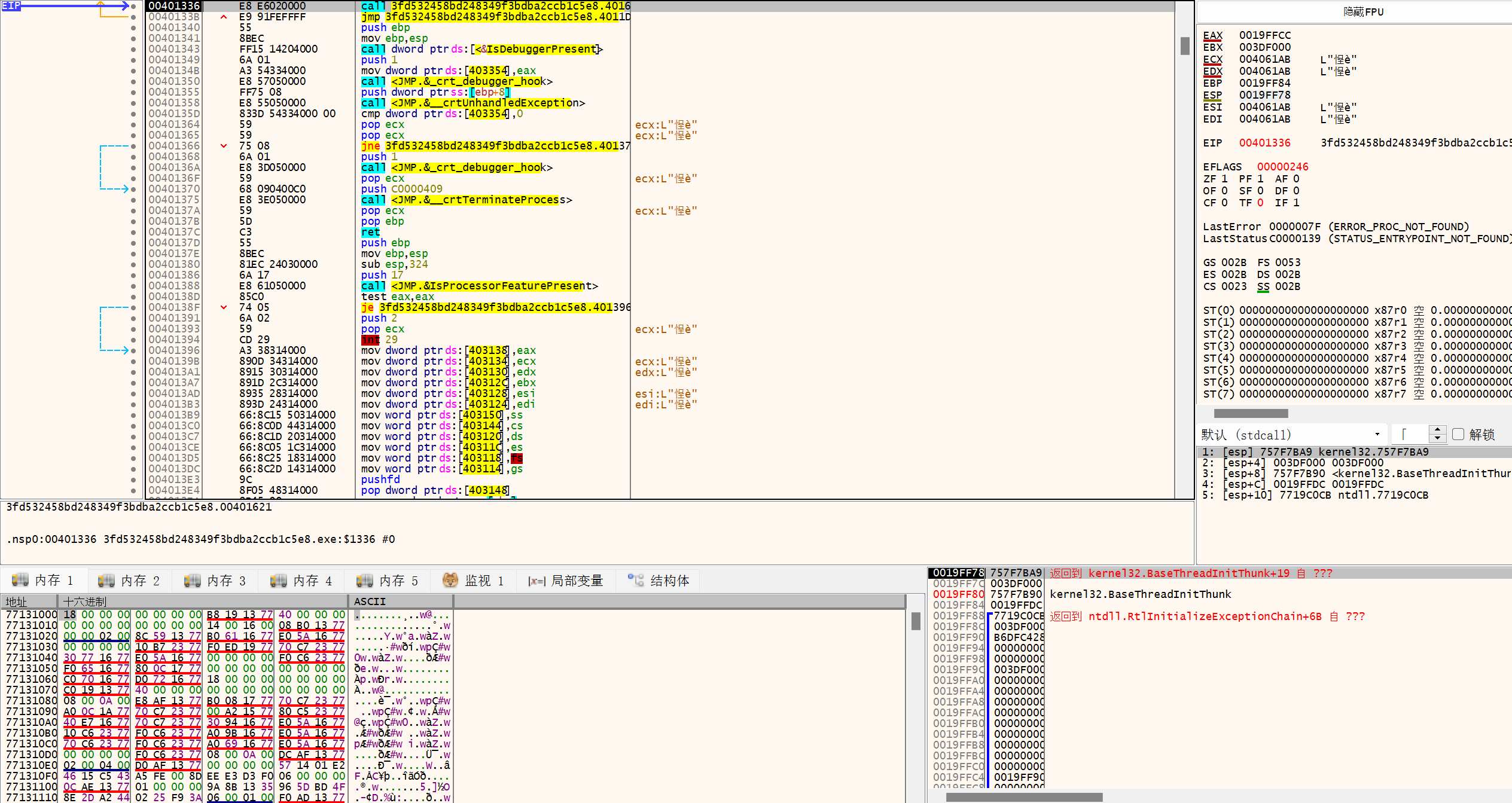The image size is (1512, 803).
Task: Switch to the 内存 3 tab
Action: pyautogui.click(x=216, y=580)
